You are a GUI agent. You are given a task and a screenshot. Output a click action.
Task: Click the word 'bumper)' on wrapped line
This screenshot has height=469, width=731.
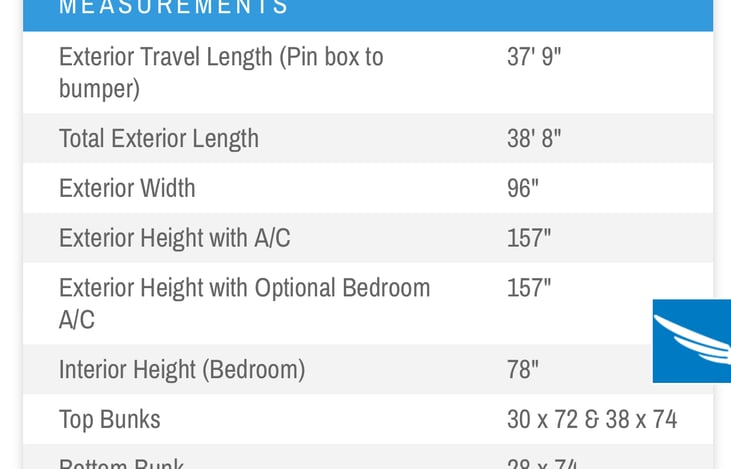pos(99,89)
